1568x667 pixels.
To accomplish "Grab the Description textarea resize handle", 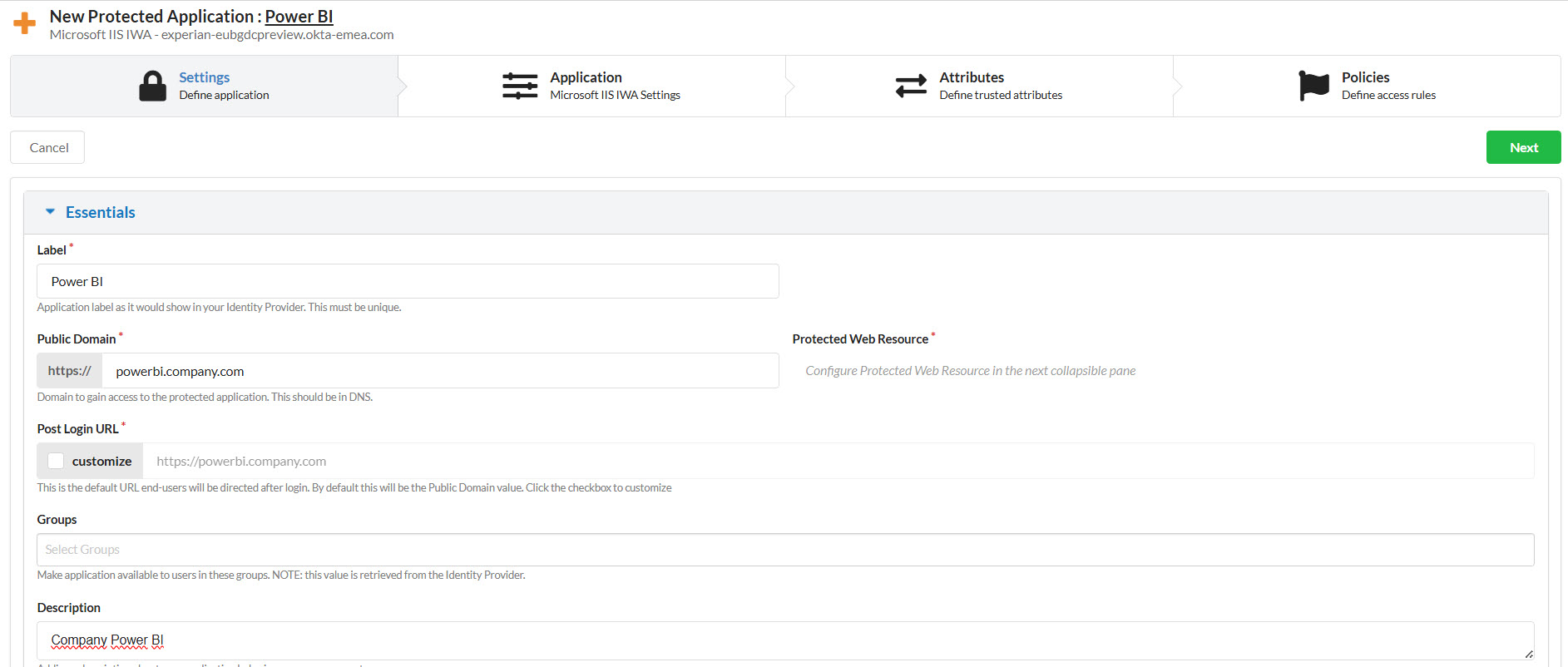I will (x=1529, y=655).
